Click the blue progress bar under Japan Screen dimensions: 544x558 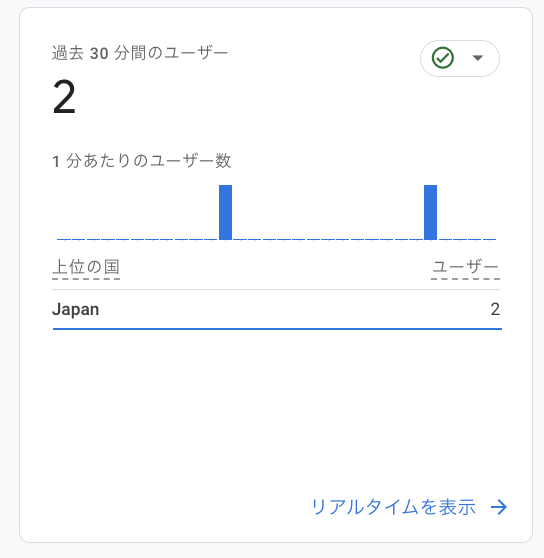[x=277, y=329]
